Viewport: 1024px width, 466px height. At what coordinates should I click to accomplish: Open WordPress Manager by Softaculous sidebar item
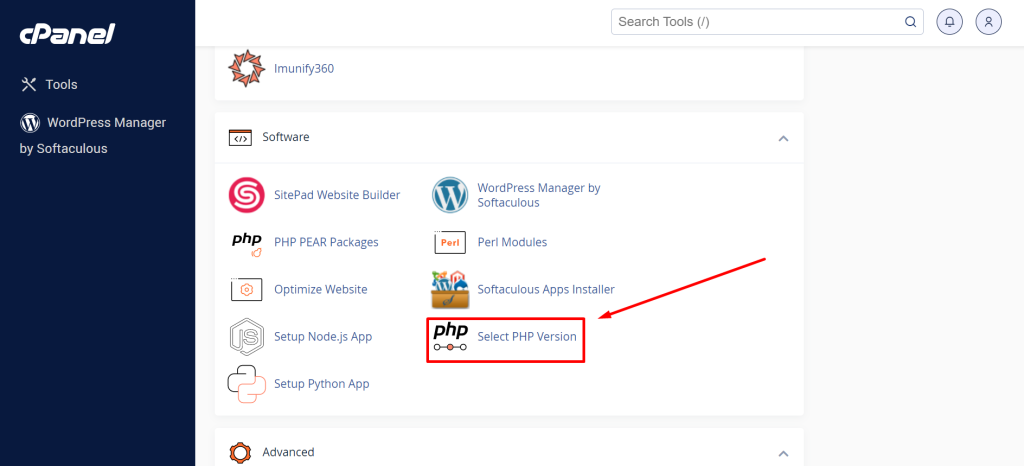tap(93, 136)
